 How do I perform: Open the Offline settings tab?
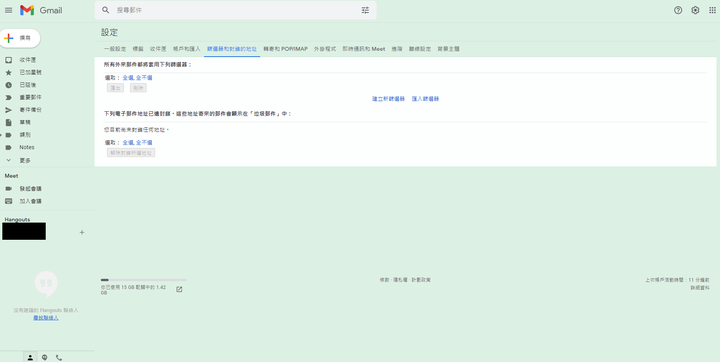[x=420, y=49]
